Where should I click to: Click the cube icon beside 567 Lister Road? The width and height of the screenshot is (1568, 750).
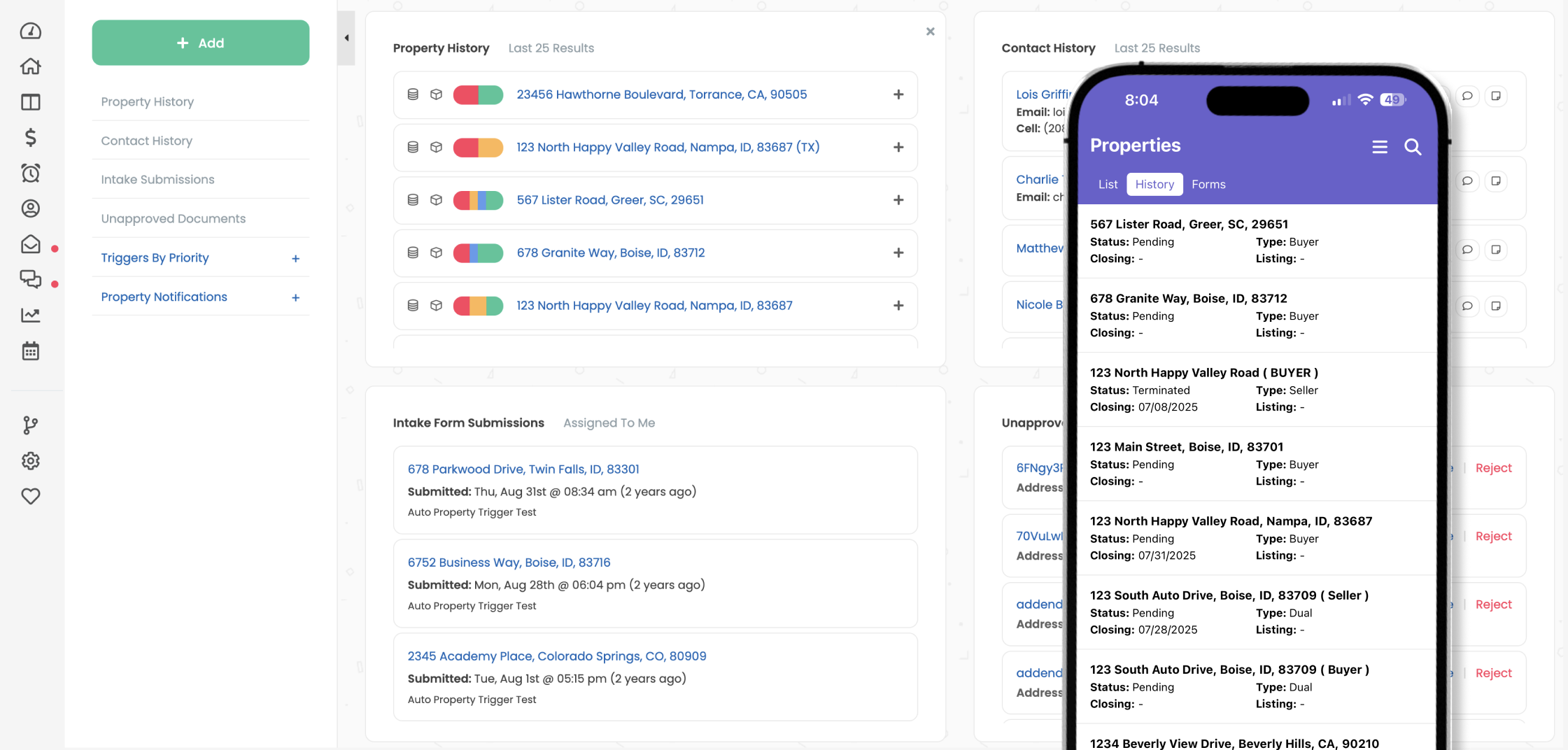(x=436, y=200)
